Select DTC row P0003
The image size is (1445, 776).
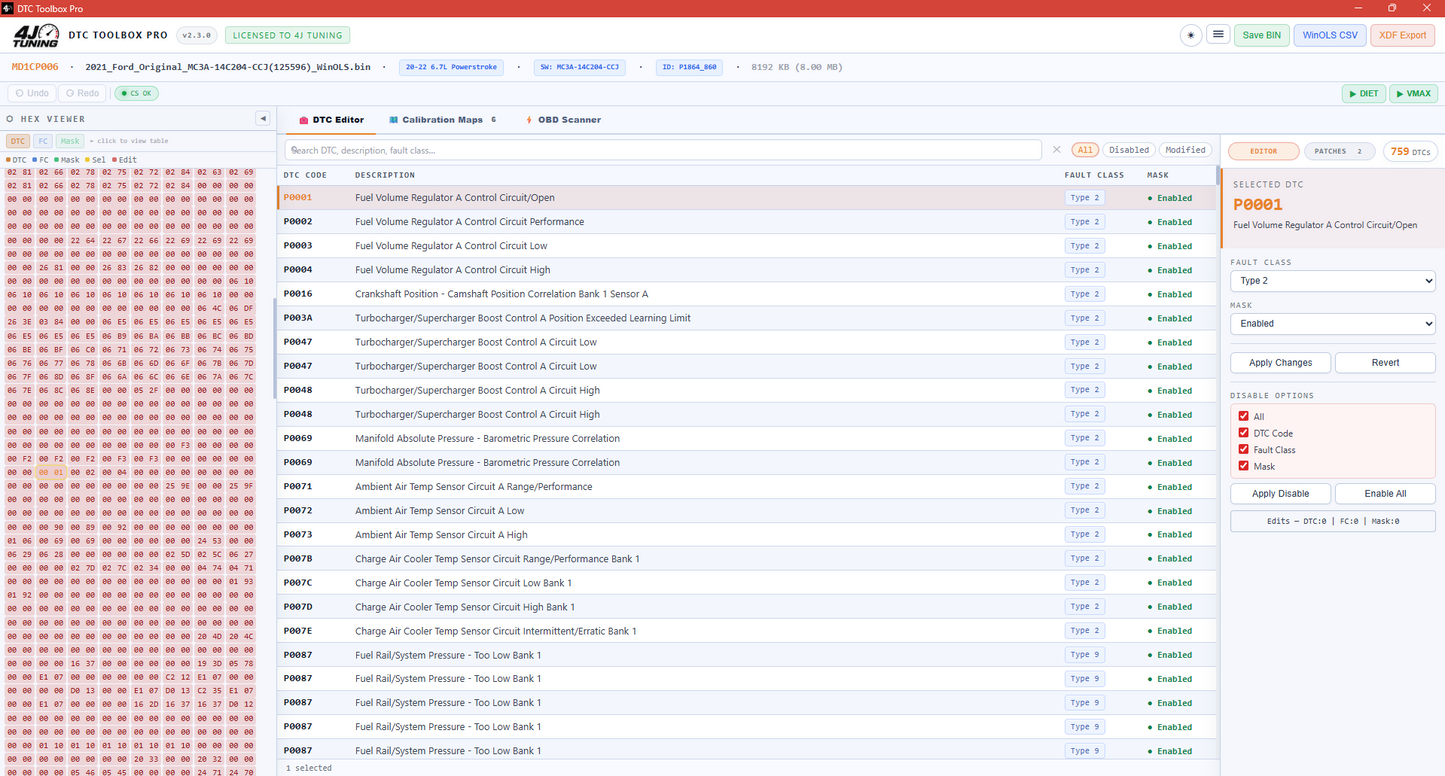[x=746, y=246]
